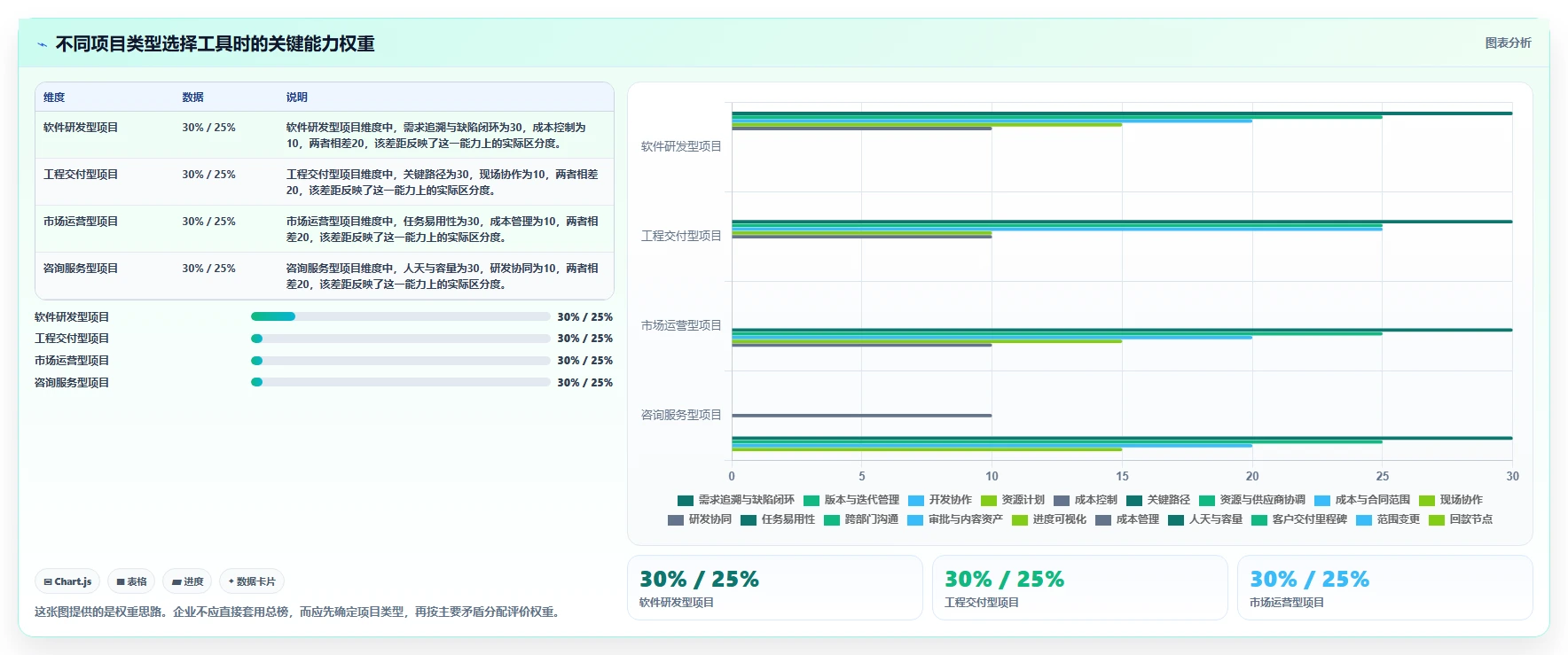
Task: Click the 30% / 25% value beside the 咨询服务型项目 progress bar
Action: (x=584, y=382)
